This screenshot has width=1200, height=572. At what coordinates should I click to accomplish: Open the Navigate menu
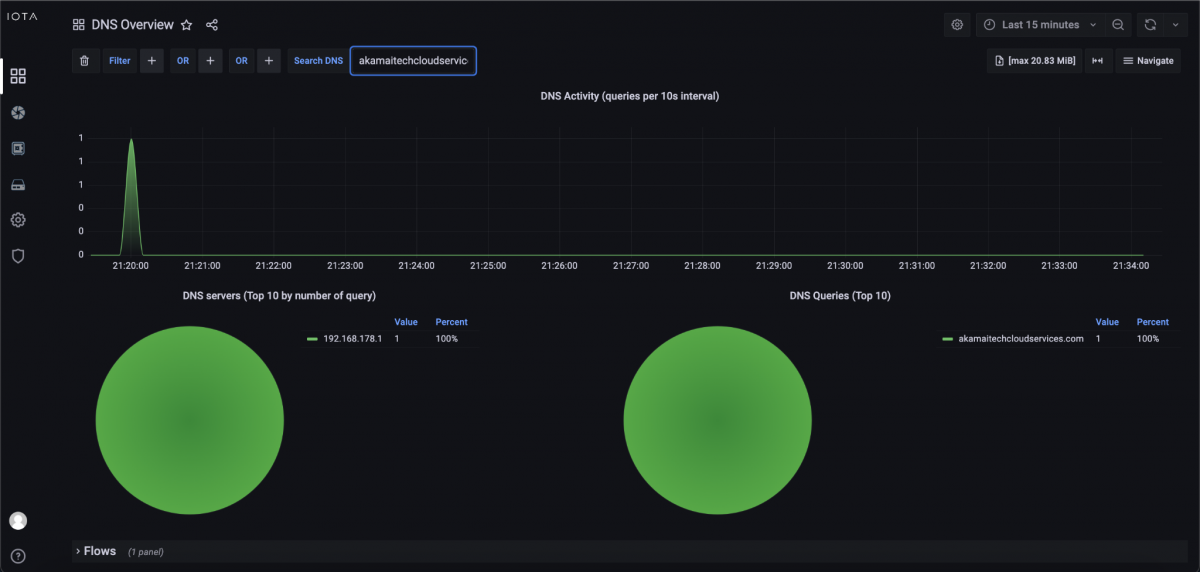pos(1147,61)
